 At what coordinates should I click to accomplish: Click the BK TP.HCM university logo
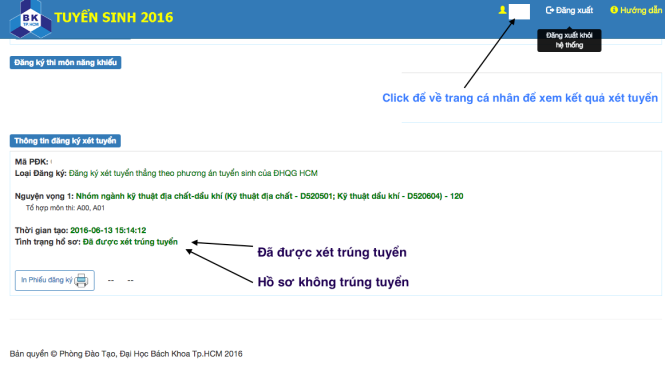31,19
